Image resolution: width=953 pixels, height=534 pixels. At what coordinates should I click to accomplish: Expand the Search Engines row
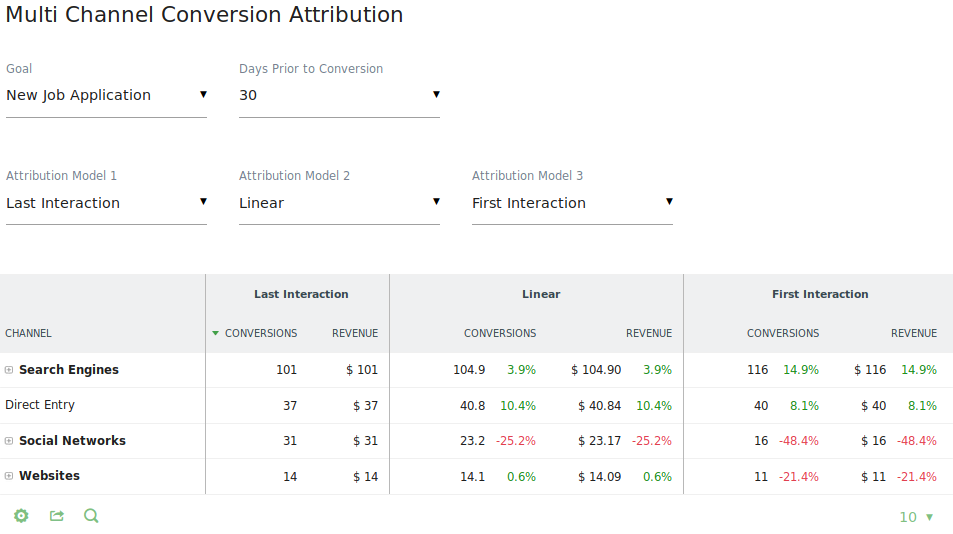click(x=9, y=370)
